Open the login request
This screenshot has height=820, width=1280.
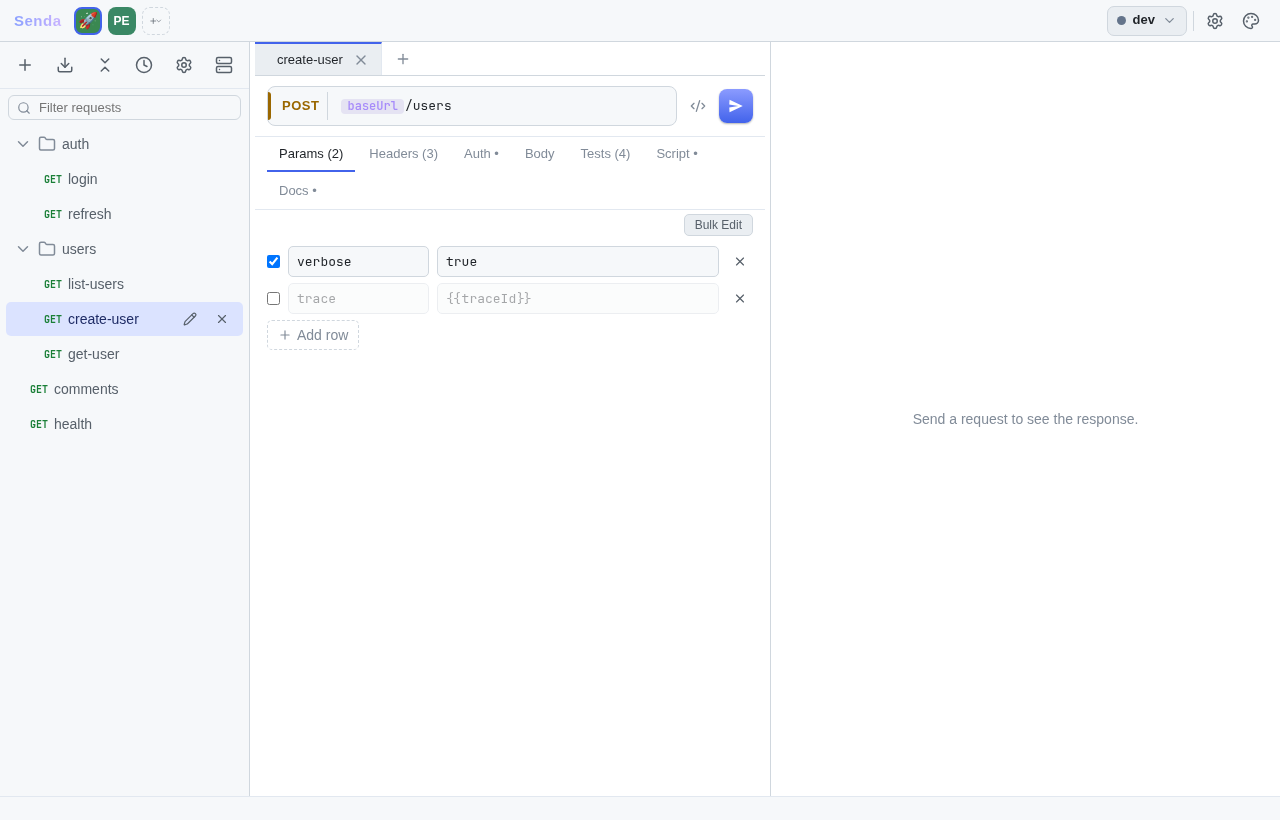pyautogui.click(x=124, y=179)
